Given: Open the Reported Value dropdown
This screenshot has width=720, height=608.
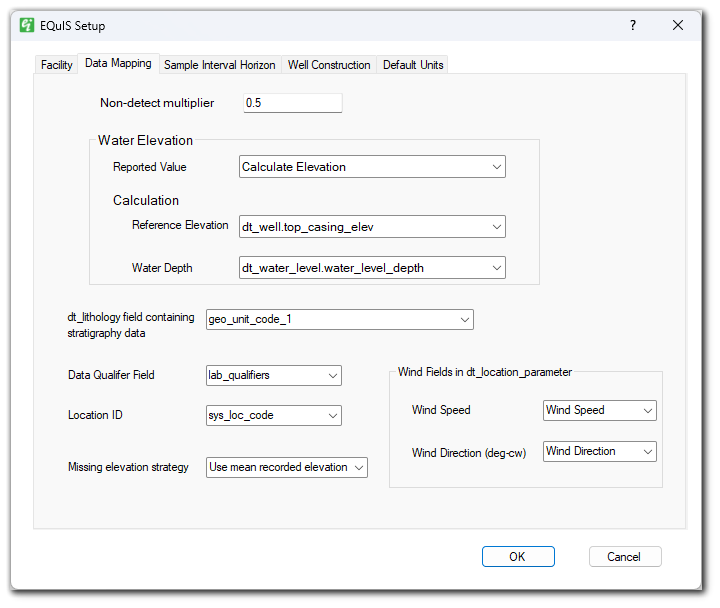Looking at the screenshot, I should tap(372, 167).
